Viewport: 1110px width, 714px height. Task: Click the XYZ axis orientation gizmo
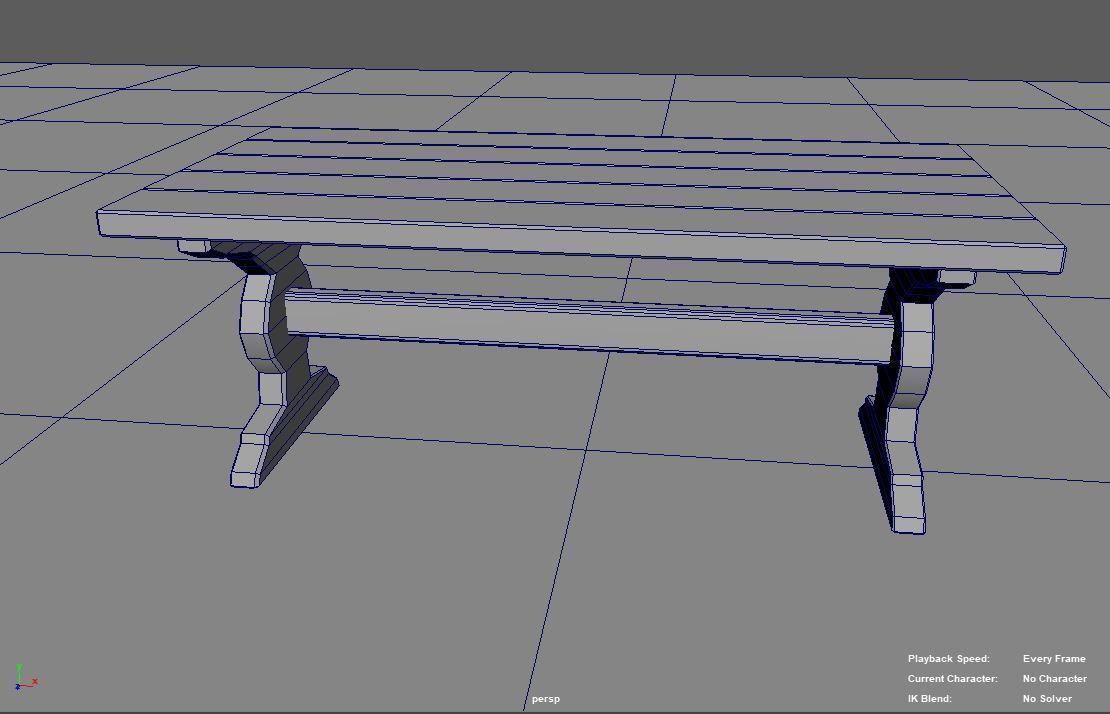coord(25,677)
